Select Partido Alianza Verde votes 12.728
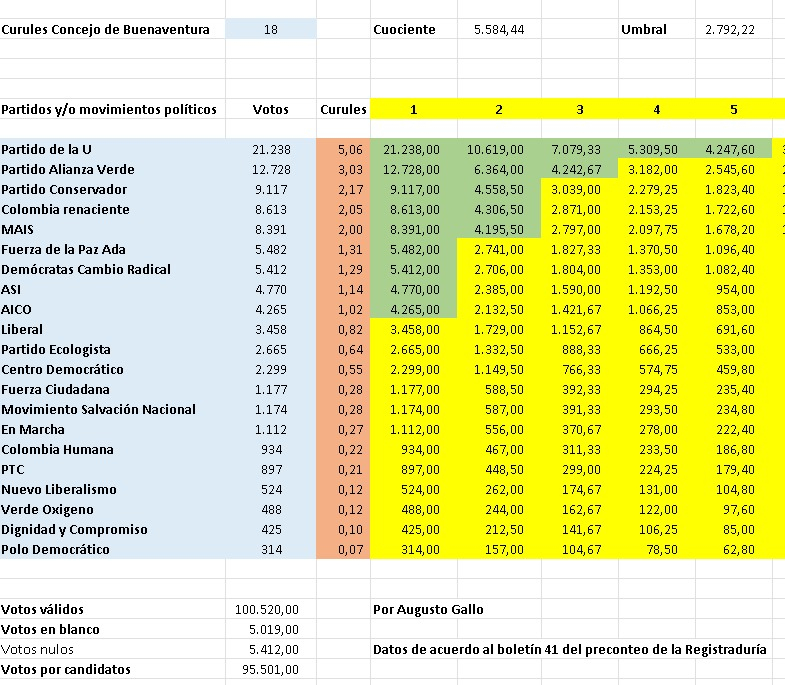Image resolution: width=785 pixels, height=685 pixels. [x=271, y=169]
